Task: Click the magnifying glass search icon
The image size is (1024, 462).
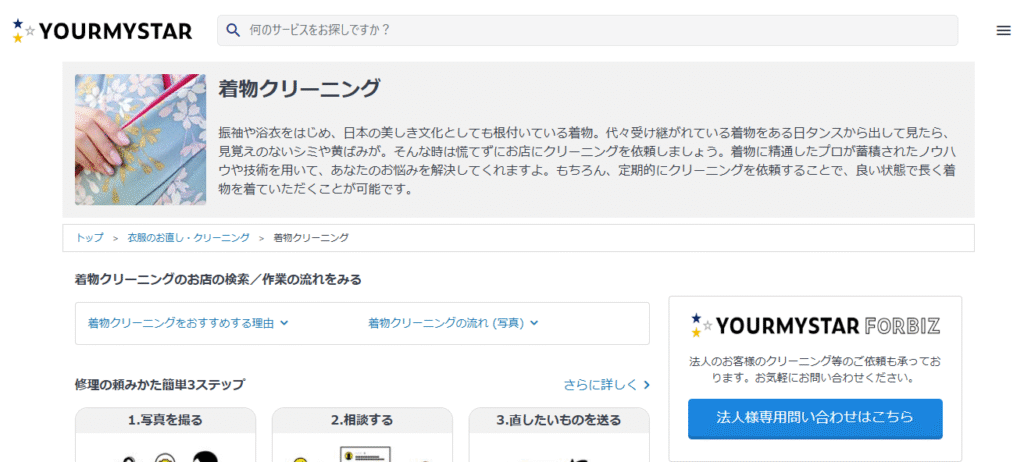Action: pyautogui.click(x=233, y=30)
